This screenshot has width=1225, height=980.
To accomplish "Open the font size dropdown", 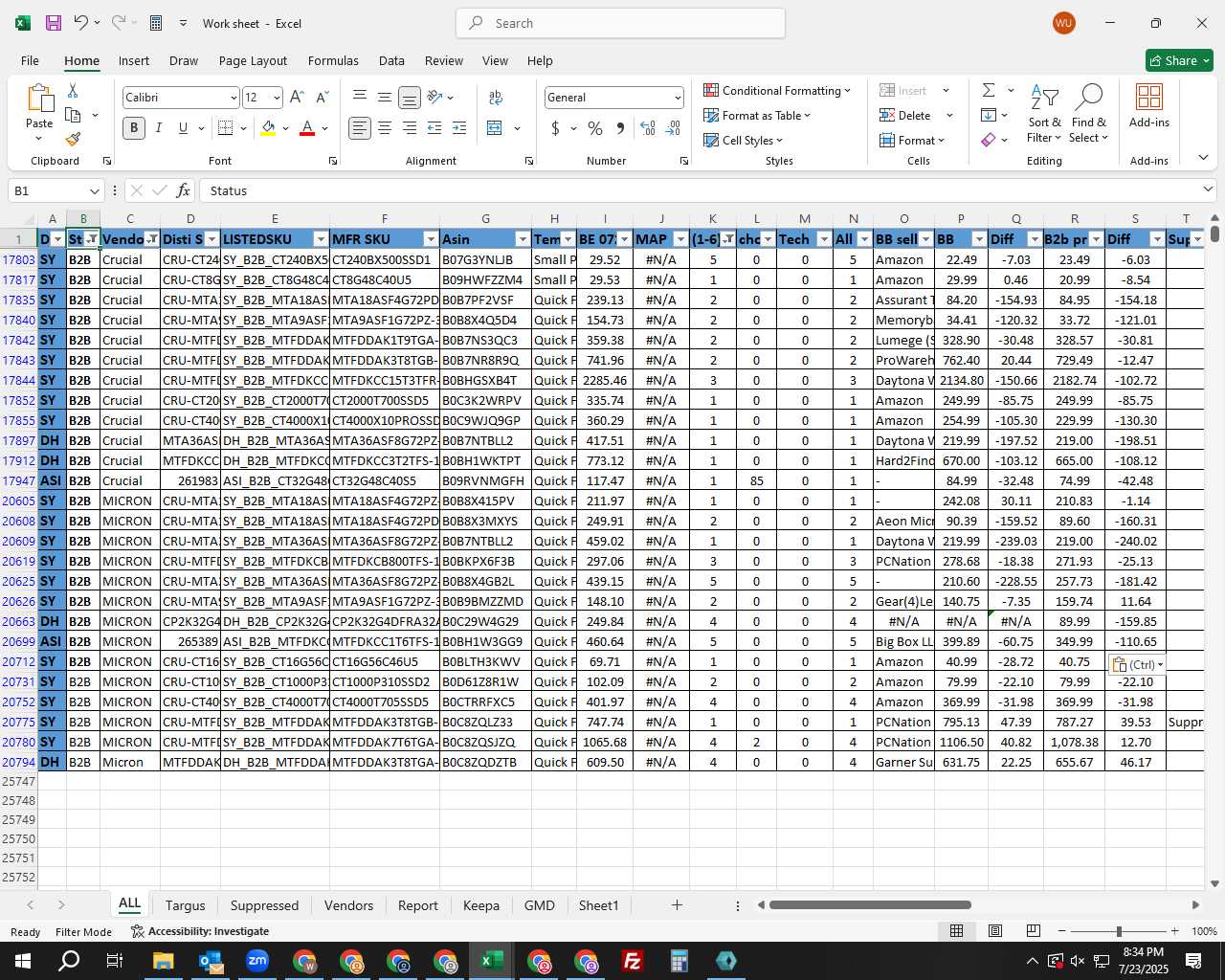I will [x=277, y=98].
